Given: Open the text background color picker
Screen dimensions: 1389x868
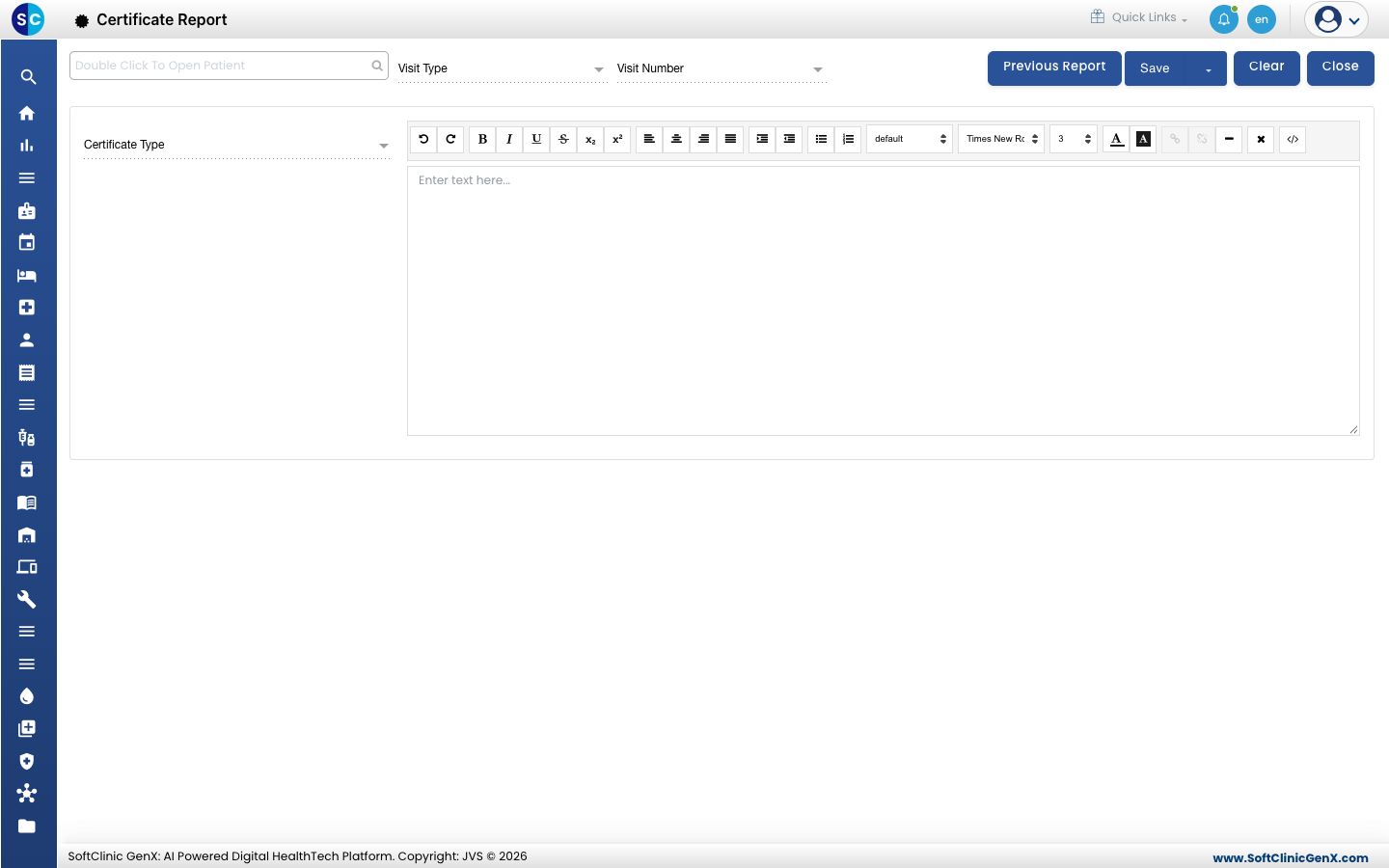Looking at the screenshot, I should click(x=1143, y=139).
